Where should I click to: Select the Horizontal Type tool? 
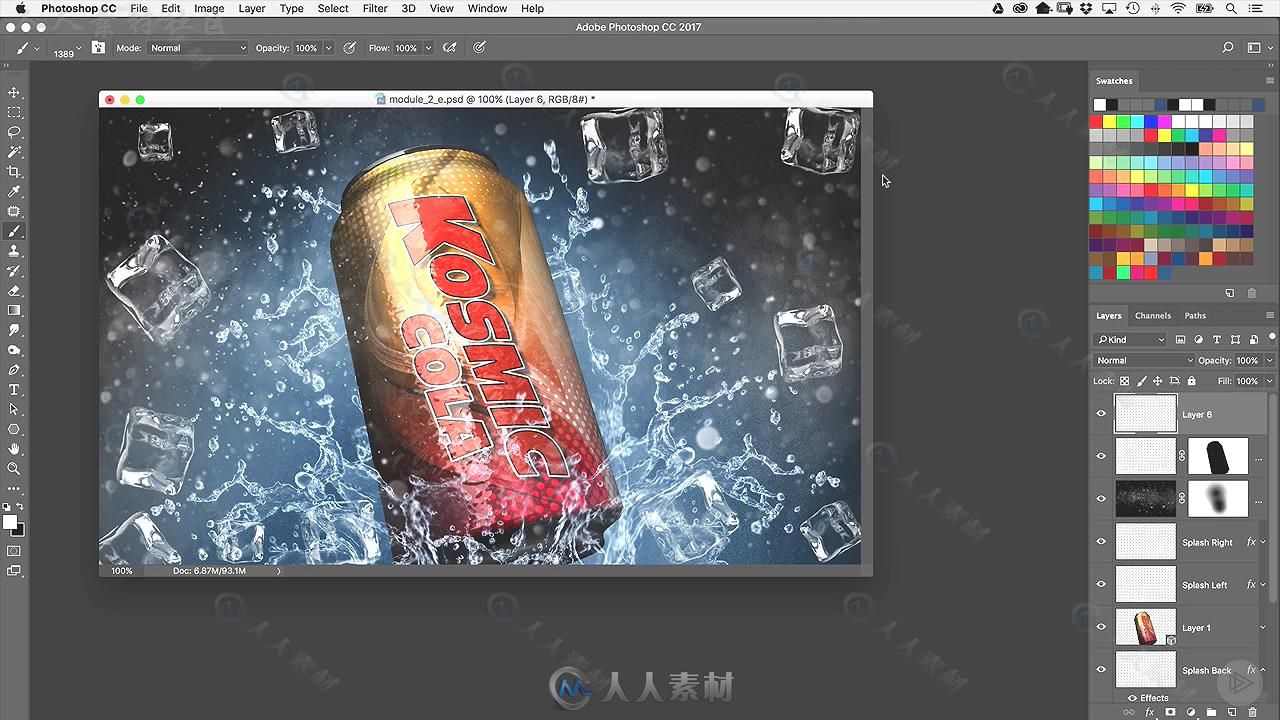(x=14, y=390)
